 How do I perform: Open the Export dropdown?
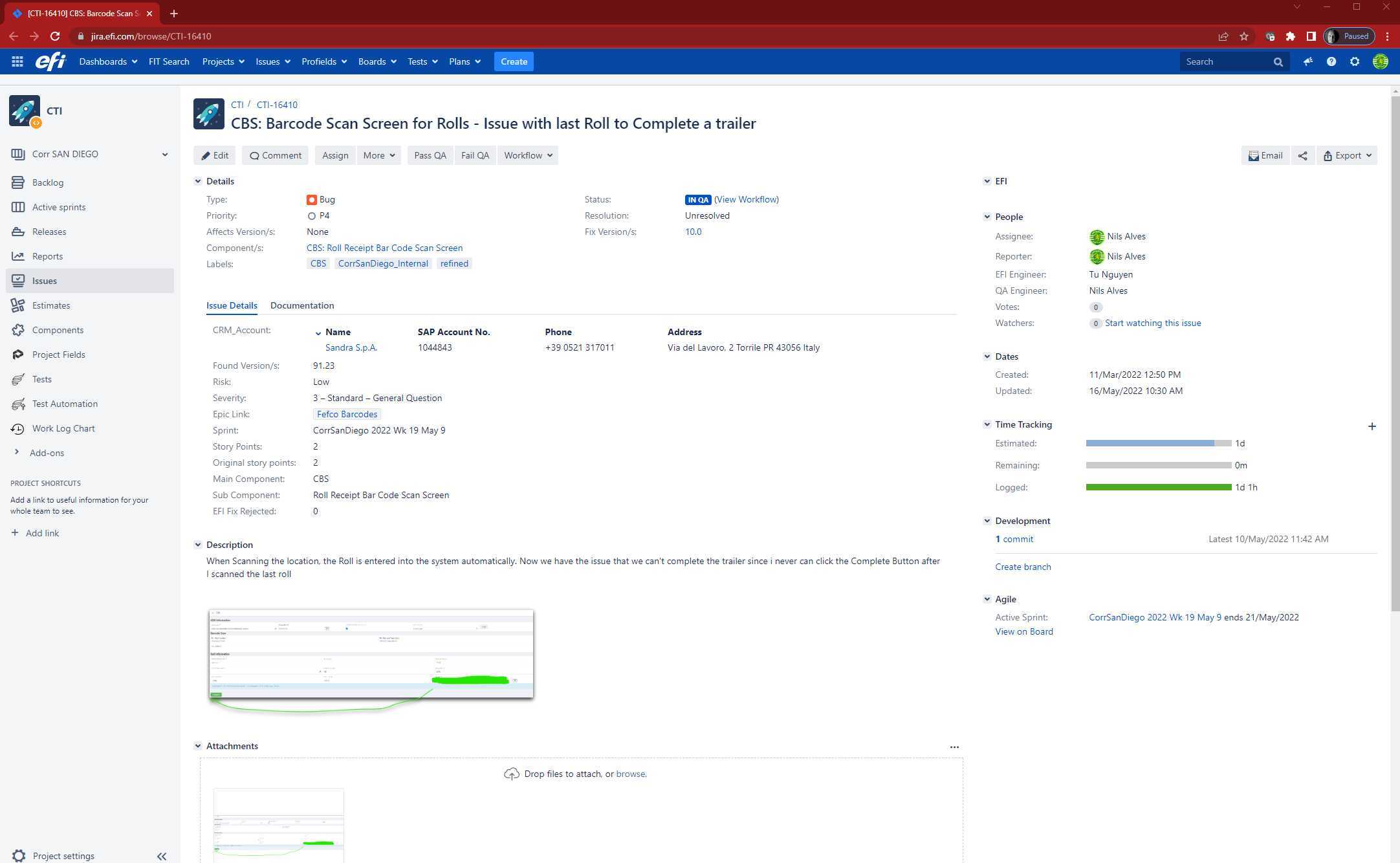(x=1347, y=155)
